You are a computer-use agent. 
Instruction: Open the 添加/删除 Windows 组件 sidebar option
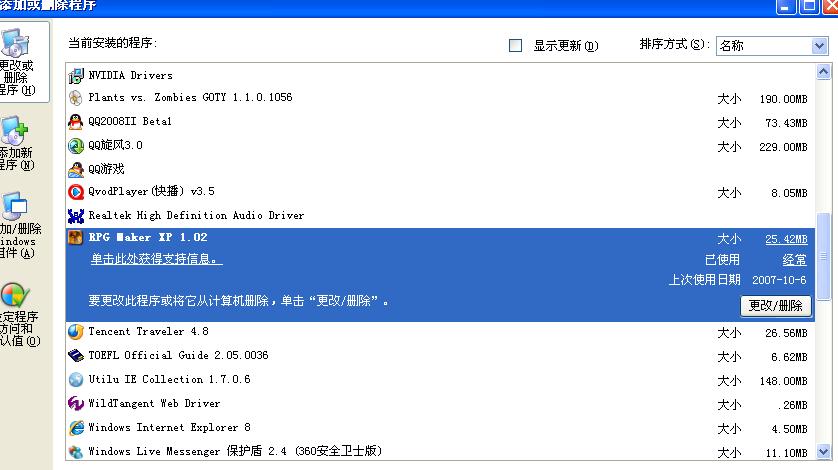[x=19, y=226]
